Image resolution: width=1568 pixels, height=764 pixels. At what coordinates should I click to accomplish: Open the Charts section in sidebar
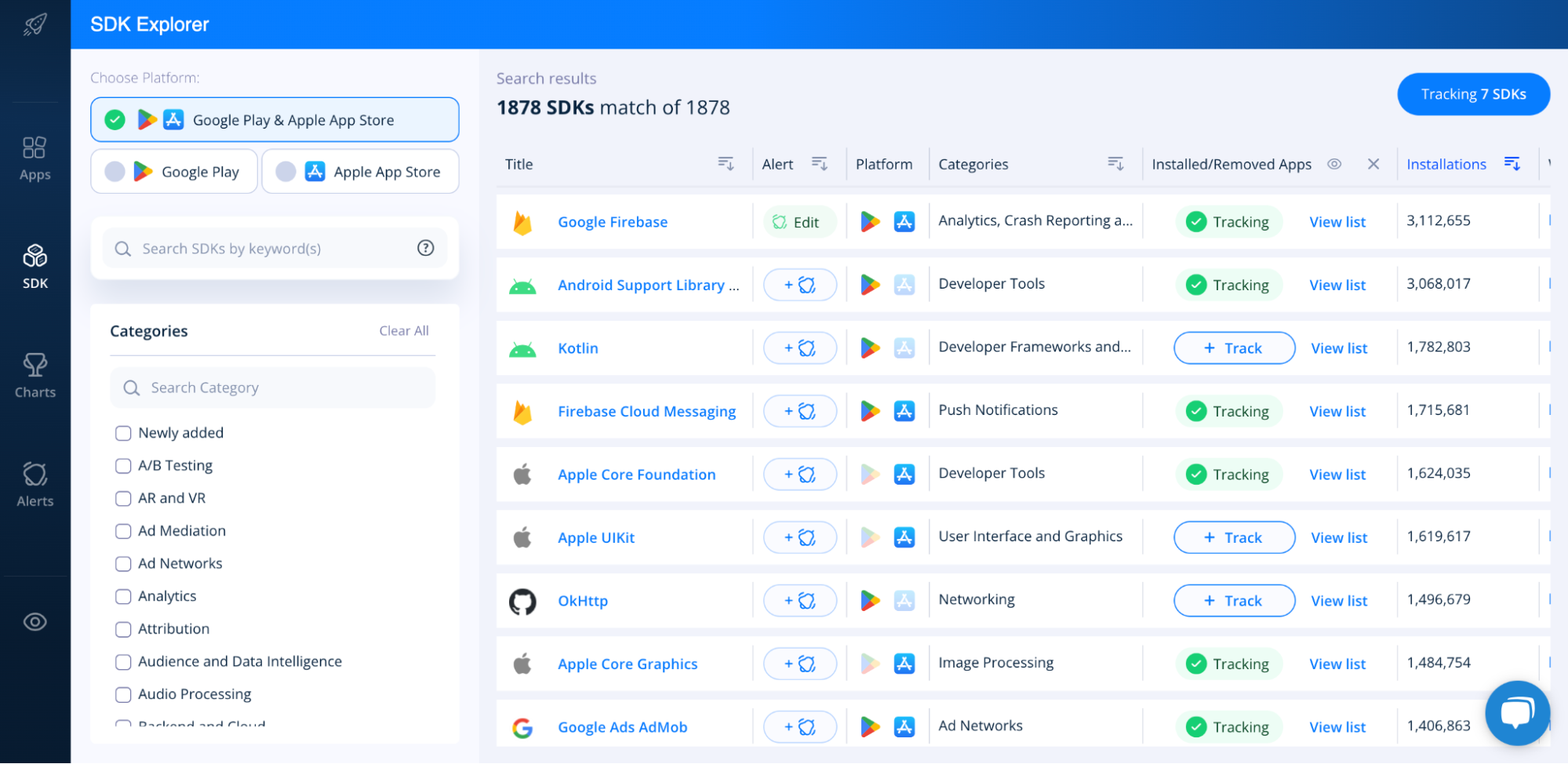click(x=35, y=376)
